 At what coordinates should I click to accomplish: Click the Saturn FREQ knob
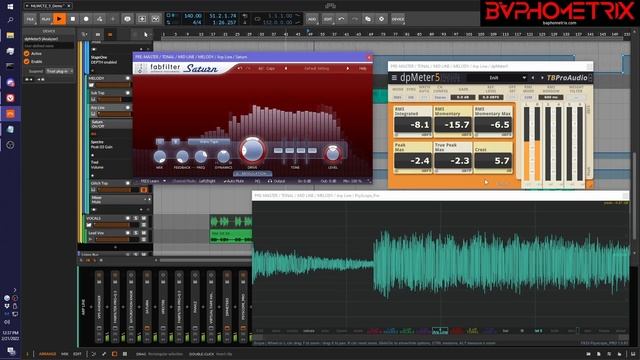[x=201, y=156]
